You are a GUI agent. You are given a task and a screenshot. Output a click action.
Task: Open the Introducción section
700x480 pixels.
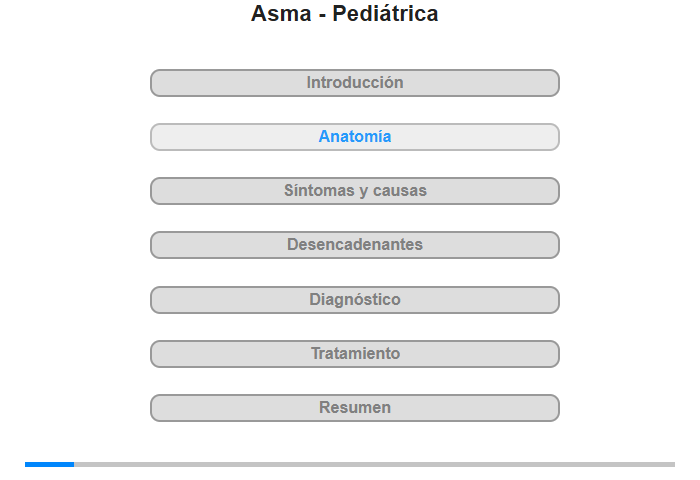(x=355, y=83)
